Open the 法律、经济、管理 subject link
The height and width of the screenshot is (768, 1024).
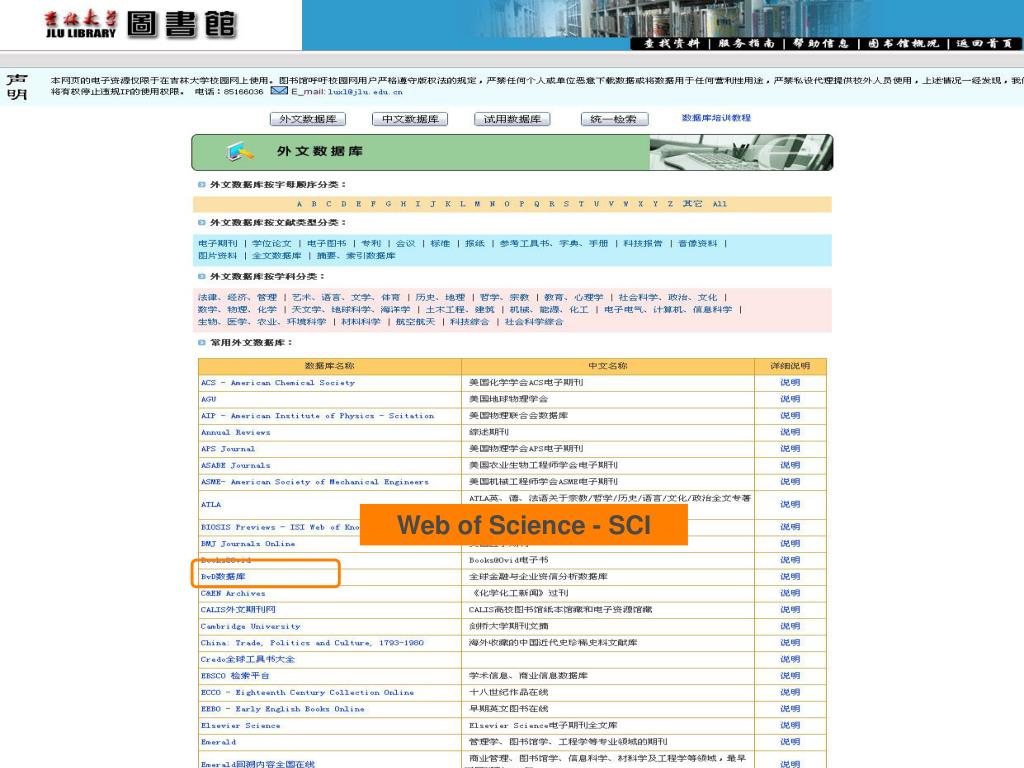click(x=238, y=297)
